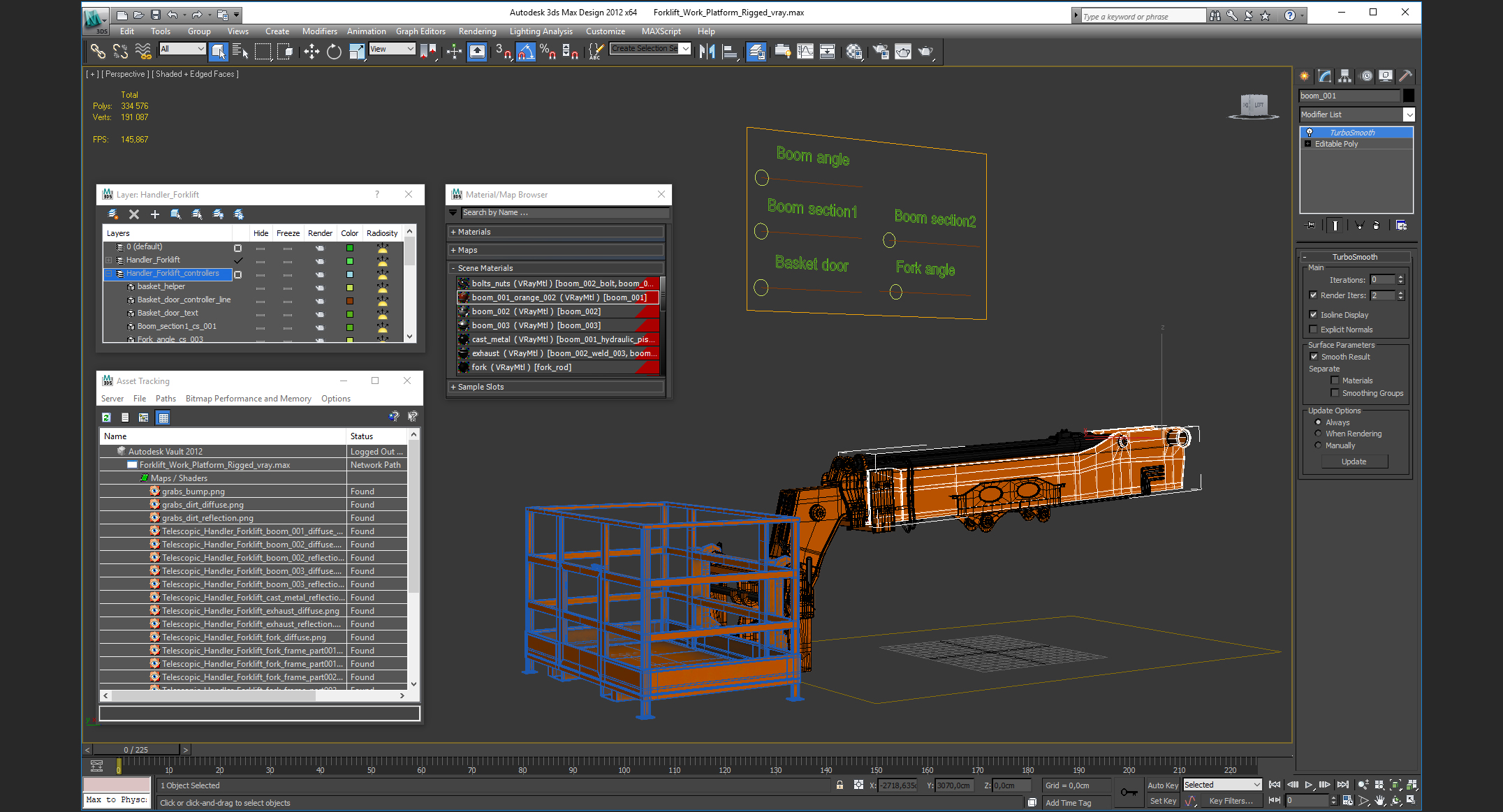Open reference coordinate View dropdown
Image resolution: width=1503 pixels, height=812 pixels.
point(392,49)
